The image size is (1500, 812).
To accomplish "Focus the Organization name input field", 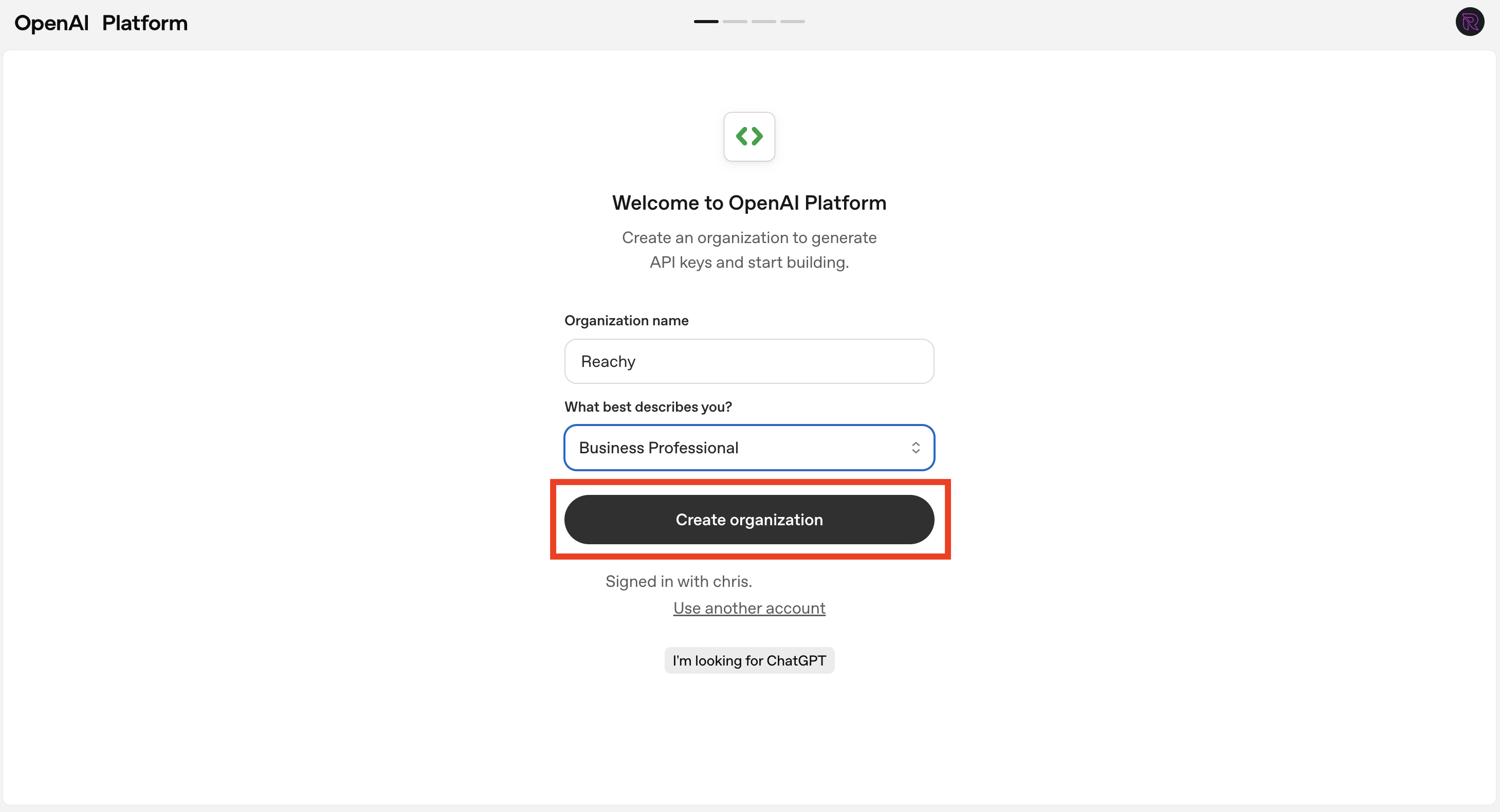I will pyautogui.click(x=749, y=361).
